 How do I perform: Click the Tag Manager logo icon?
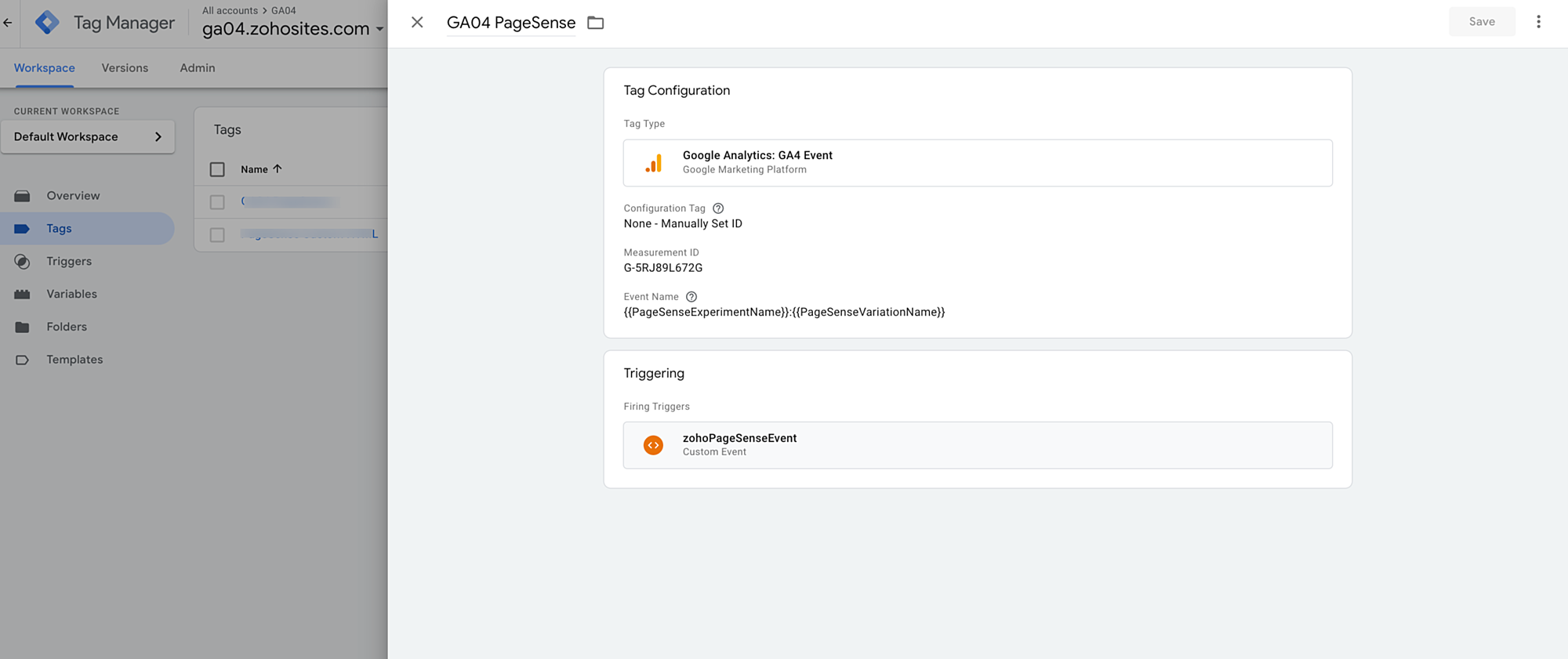[47, 23]
